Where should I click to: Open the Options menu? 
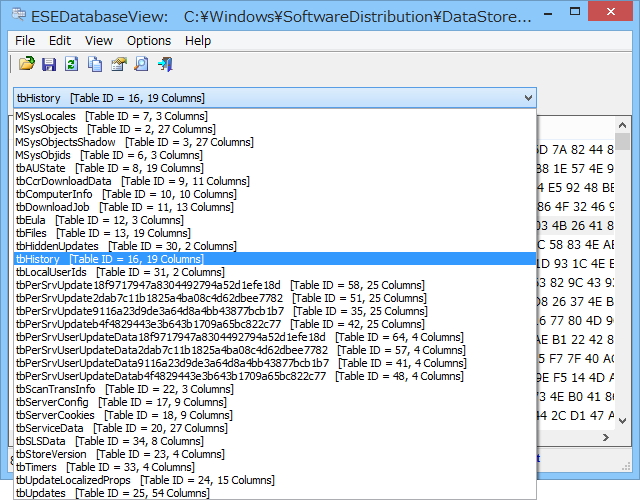click(149, 41)
